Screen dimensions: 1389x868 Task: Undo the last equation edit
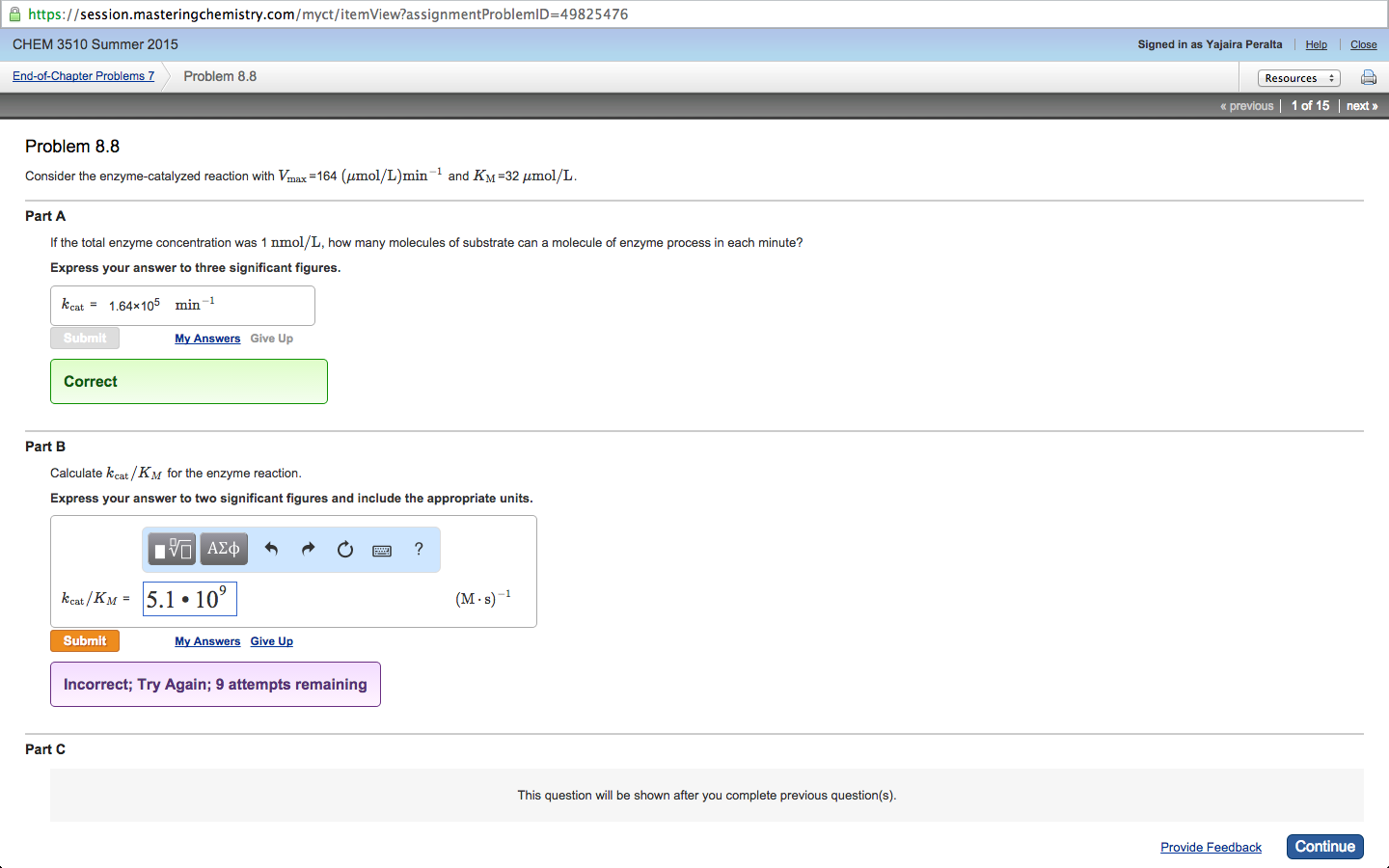[270, 548]
